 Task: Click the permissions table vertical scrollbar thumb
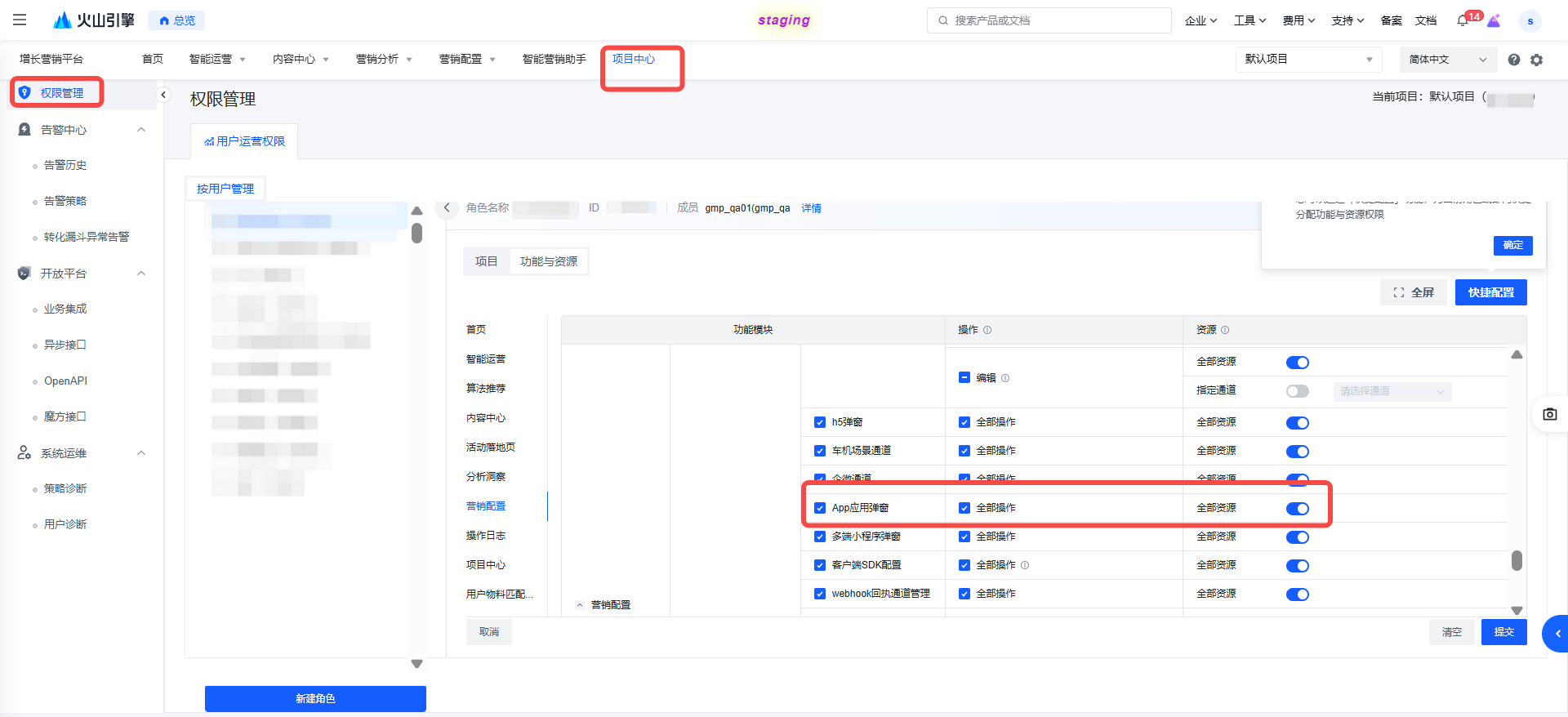[x=1517, y=560]
